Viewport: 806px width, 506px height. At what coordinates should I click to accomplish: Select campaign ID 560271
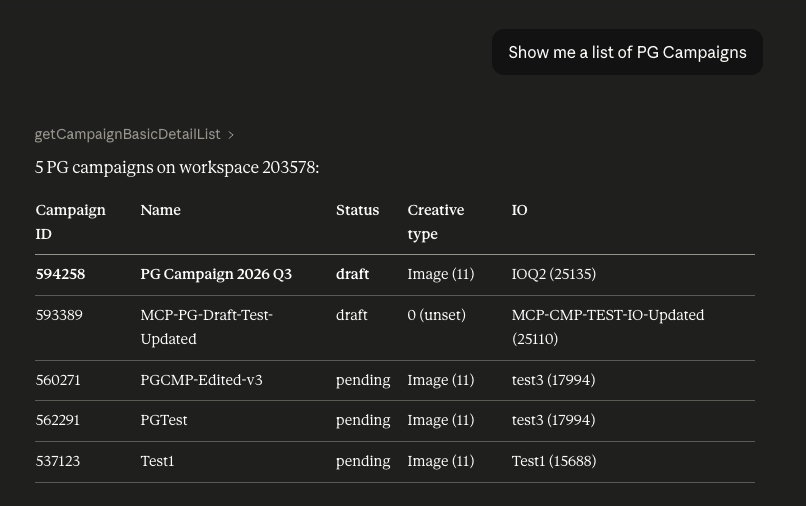(58, 380)
